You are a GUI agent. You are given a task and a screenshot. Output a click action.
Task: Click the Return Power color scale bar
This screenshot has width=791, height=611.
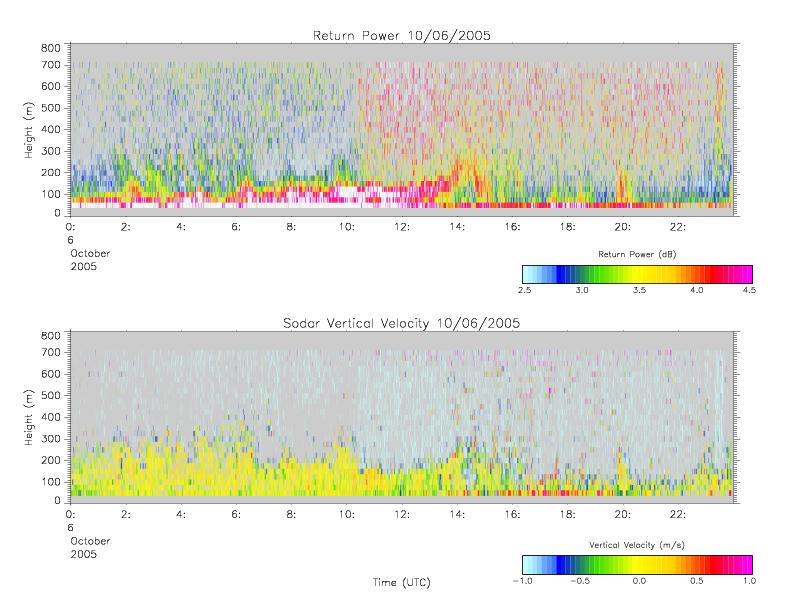(x=637, y=274)
